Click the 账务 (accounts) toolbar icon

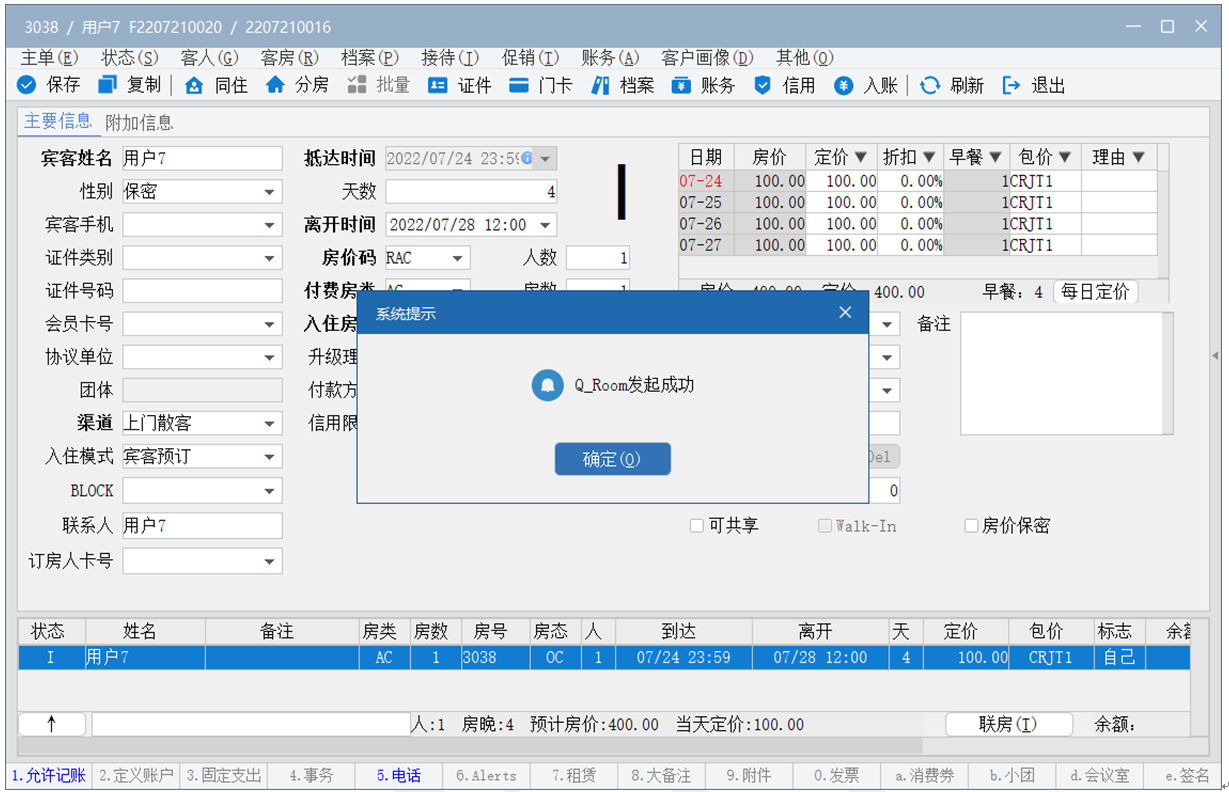pos(681,86)
